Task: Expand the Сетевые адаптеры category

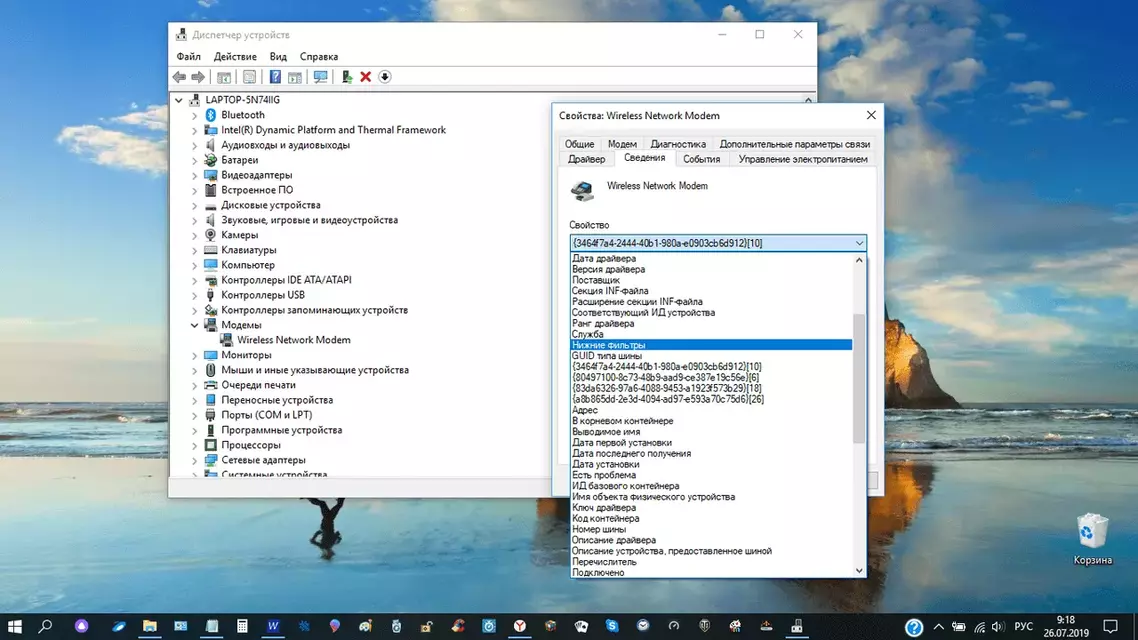Action: coord(195,460)
